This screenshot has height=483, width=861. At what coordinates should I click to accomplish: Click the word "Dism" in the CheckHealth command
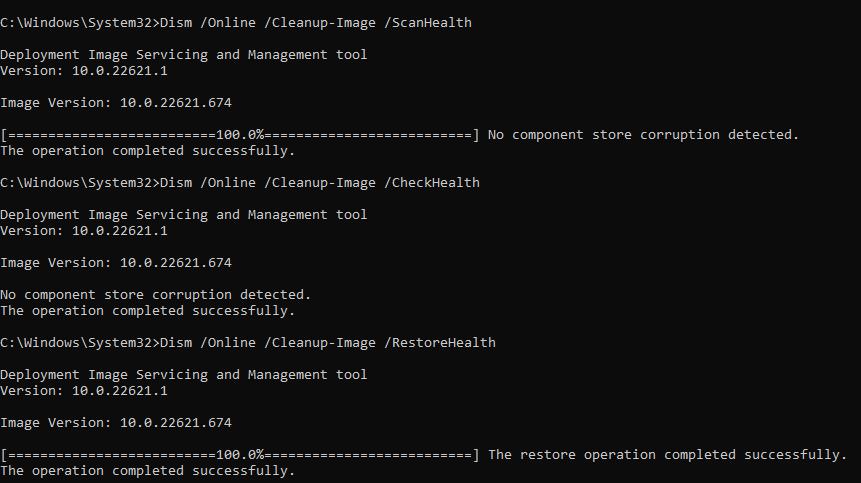tap(176, 182)
